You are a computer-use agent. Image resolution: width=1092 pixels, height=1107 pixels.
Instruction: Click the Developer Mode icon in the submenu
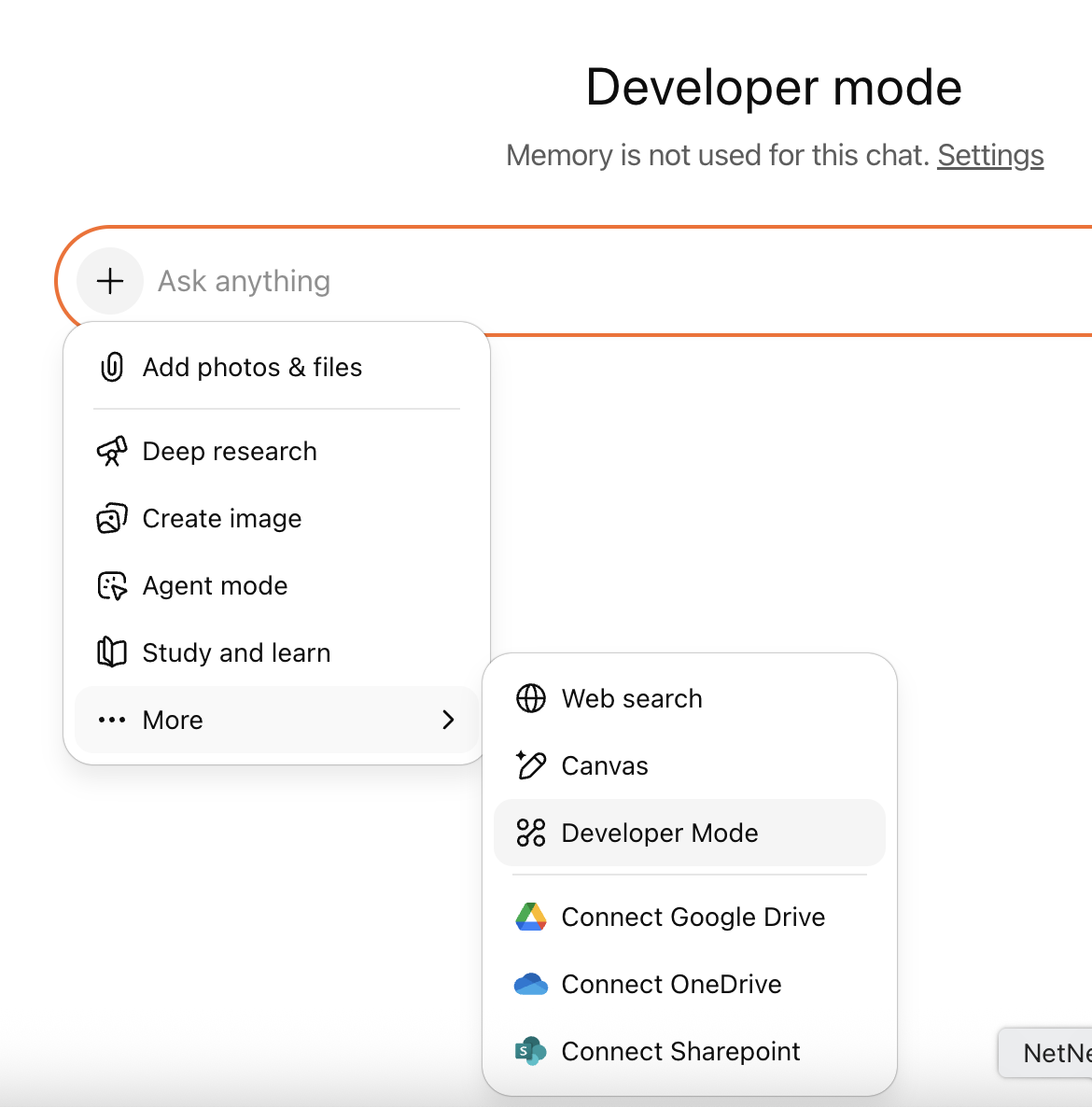(x=530, y=833)
